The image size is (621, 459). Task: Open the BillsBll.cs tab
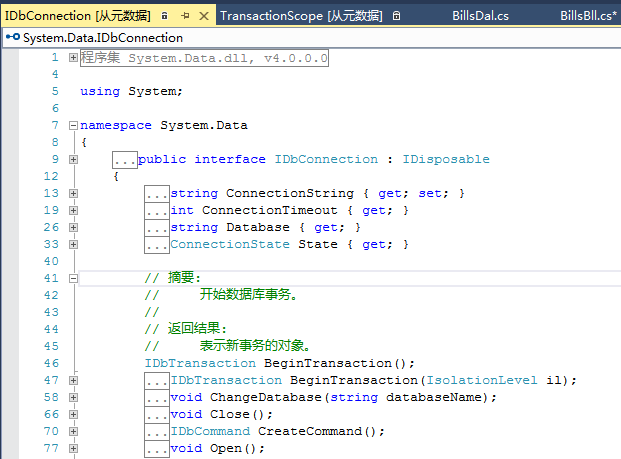(588, 16)
